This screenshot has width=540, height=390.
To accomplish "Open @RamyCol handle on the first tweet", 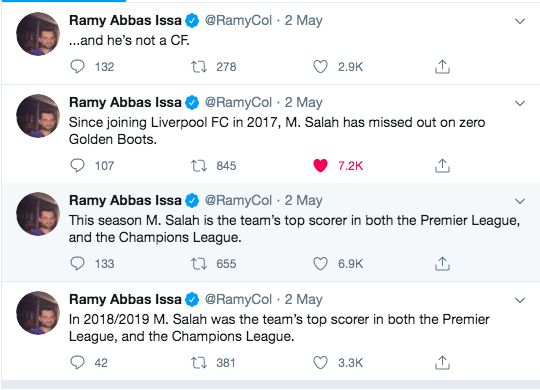I will click(x=238, y=21).
